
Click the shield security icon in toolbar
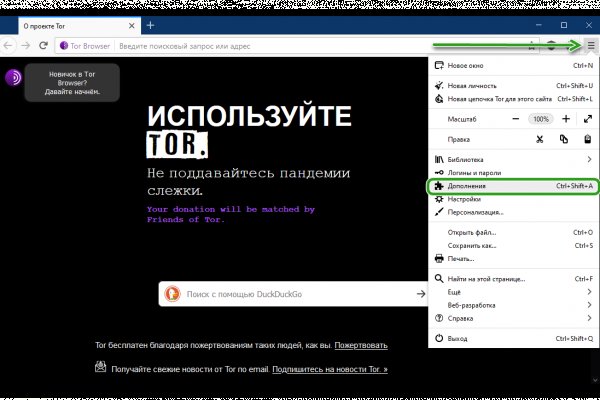tap(551, 46)
